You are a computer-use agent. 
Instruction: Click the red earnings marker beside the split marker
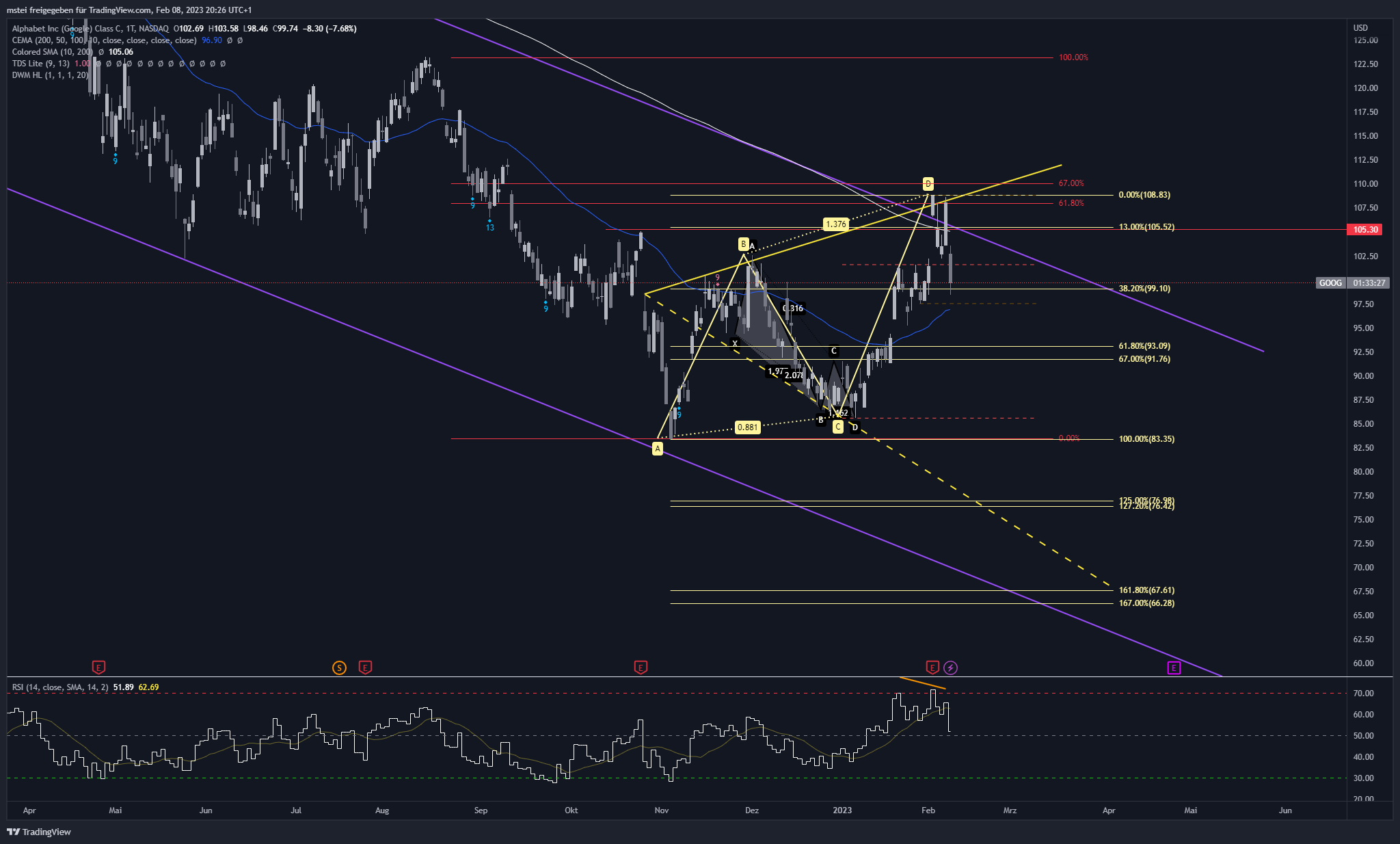[x=365, y=667]
